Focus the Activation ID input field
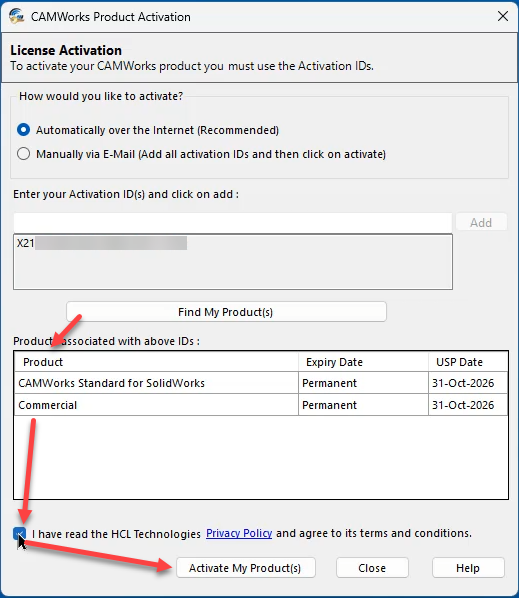The width and height of the screenshot is (519, 598). tap(233, 222)
